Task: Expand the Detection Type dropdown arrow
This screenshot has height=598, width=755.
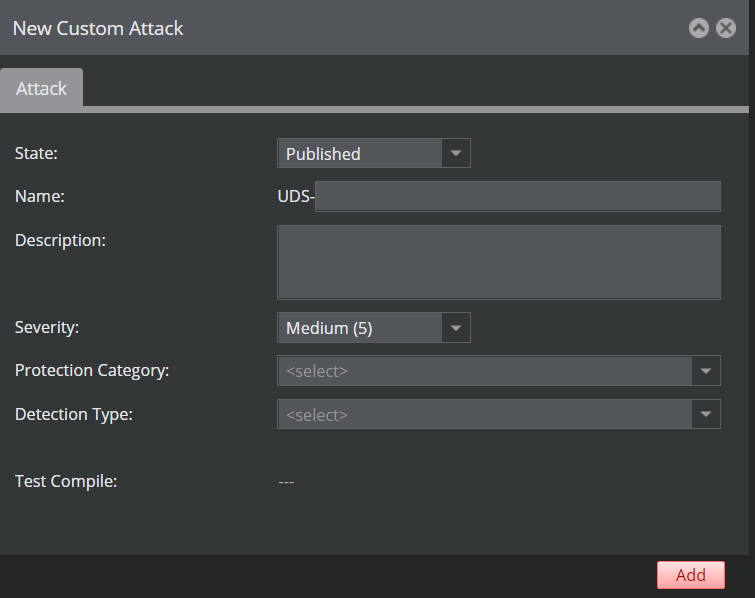Action: [x=706, y=414]
